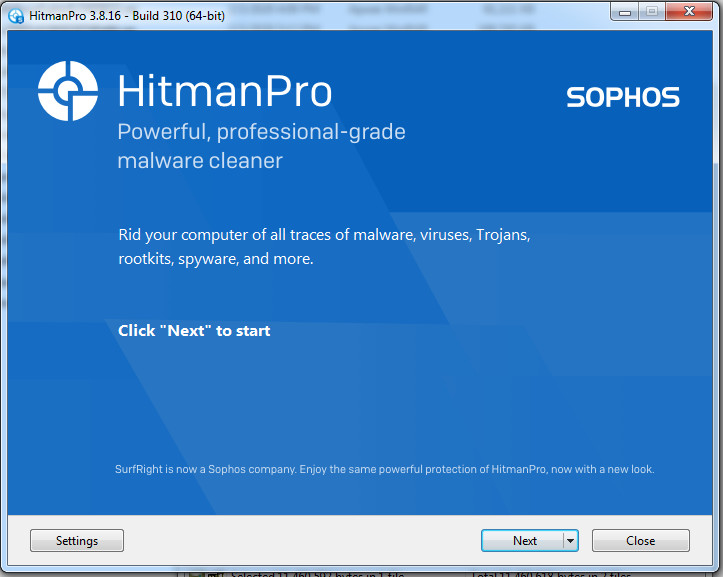Click the Sophos logo
This screenshot has height=577, width=723.
coord(622,97)
